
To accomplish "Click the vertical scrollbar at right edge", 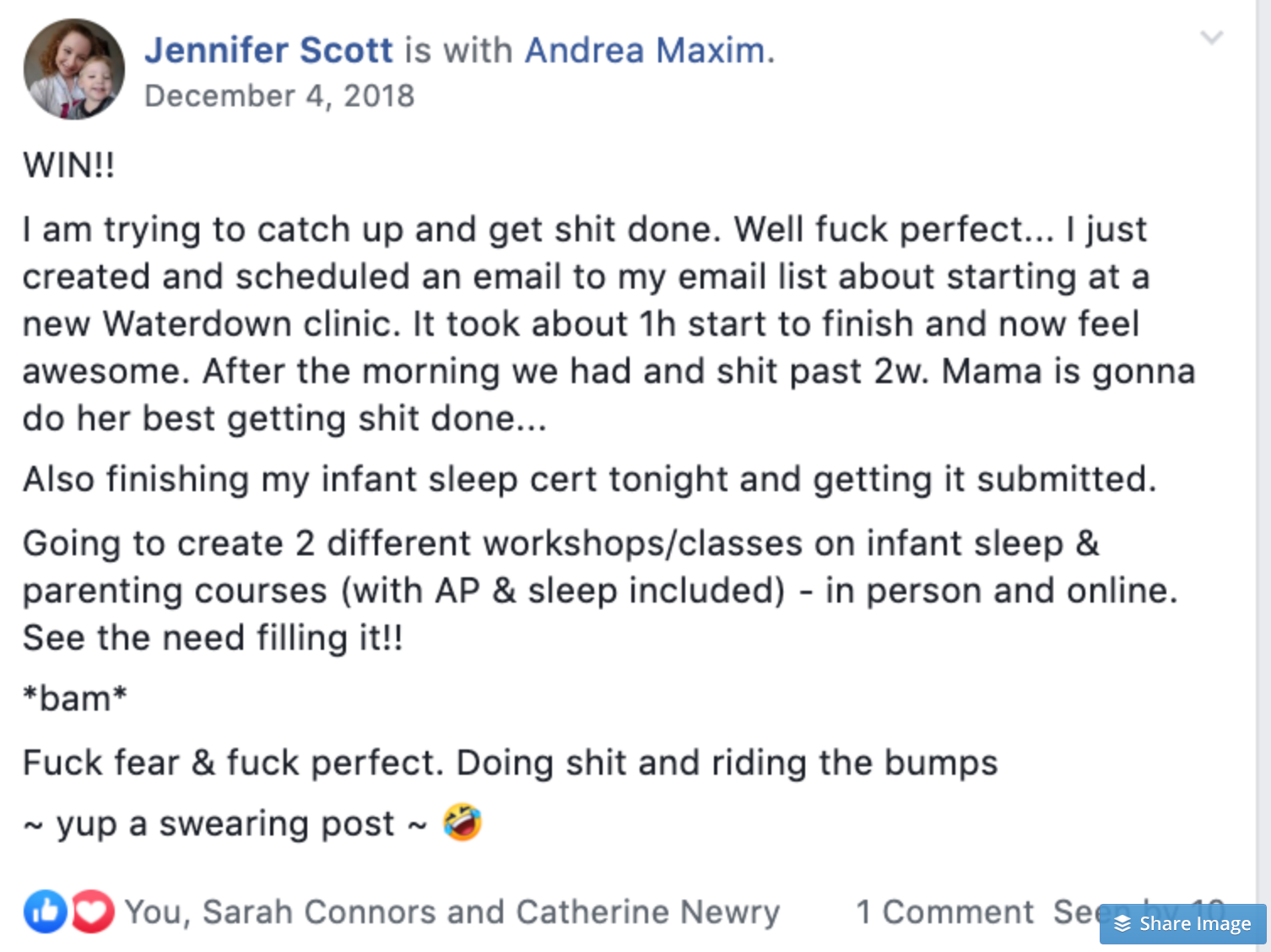I will pyautogui.click(x=1263, y=422).
